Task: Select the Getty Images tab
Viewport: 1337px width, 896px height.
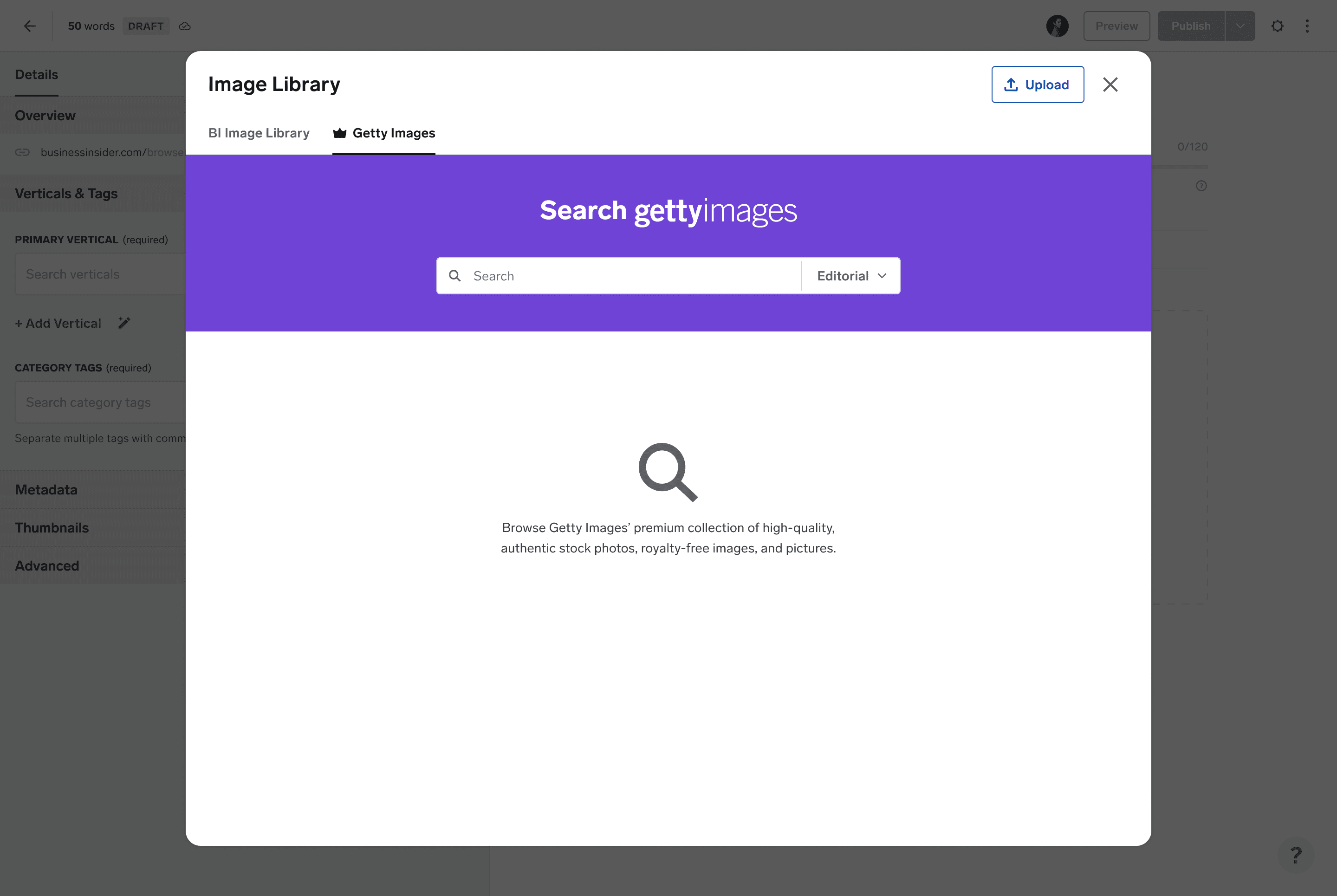Action: (x=384, y=133)
